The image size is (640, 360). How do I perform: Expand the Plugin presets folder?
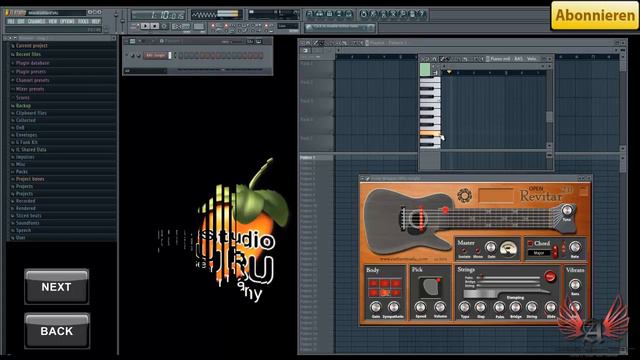(x=31, y=71)
